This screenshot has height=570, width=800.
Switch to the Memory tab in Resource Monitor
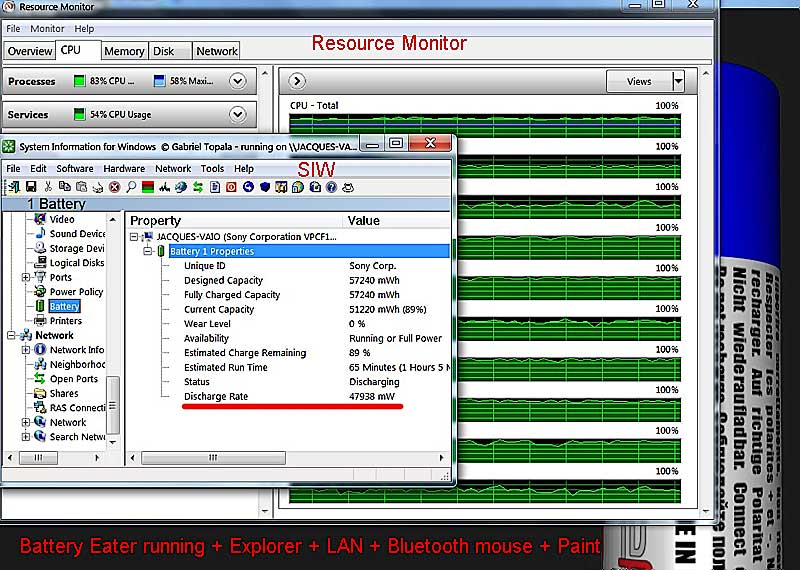[x=124, y=51]
